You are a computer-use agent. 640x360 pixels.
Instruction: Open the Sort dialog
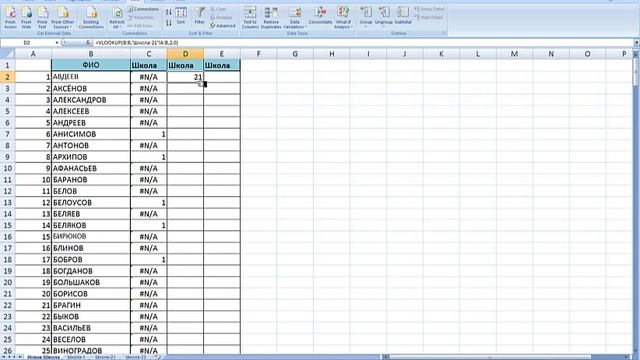click(x=181, y=16)
